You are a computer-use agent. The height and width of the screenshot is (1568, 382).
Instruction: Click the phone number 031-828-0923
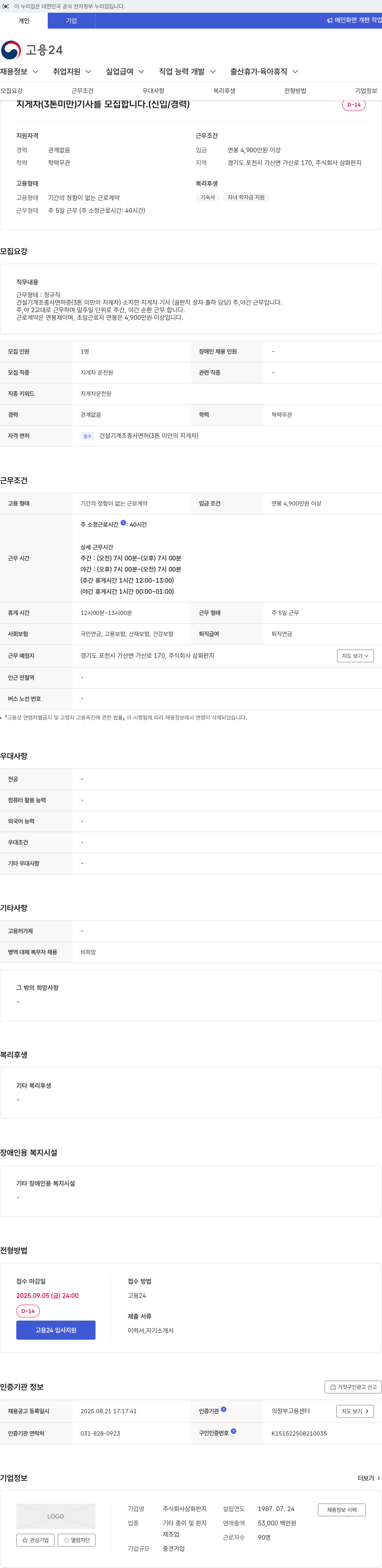101,1434
